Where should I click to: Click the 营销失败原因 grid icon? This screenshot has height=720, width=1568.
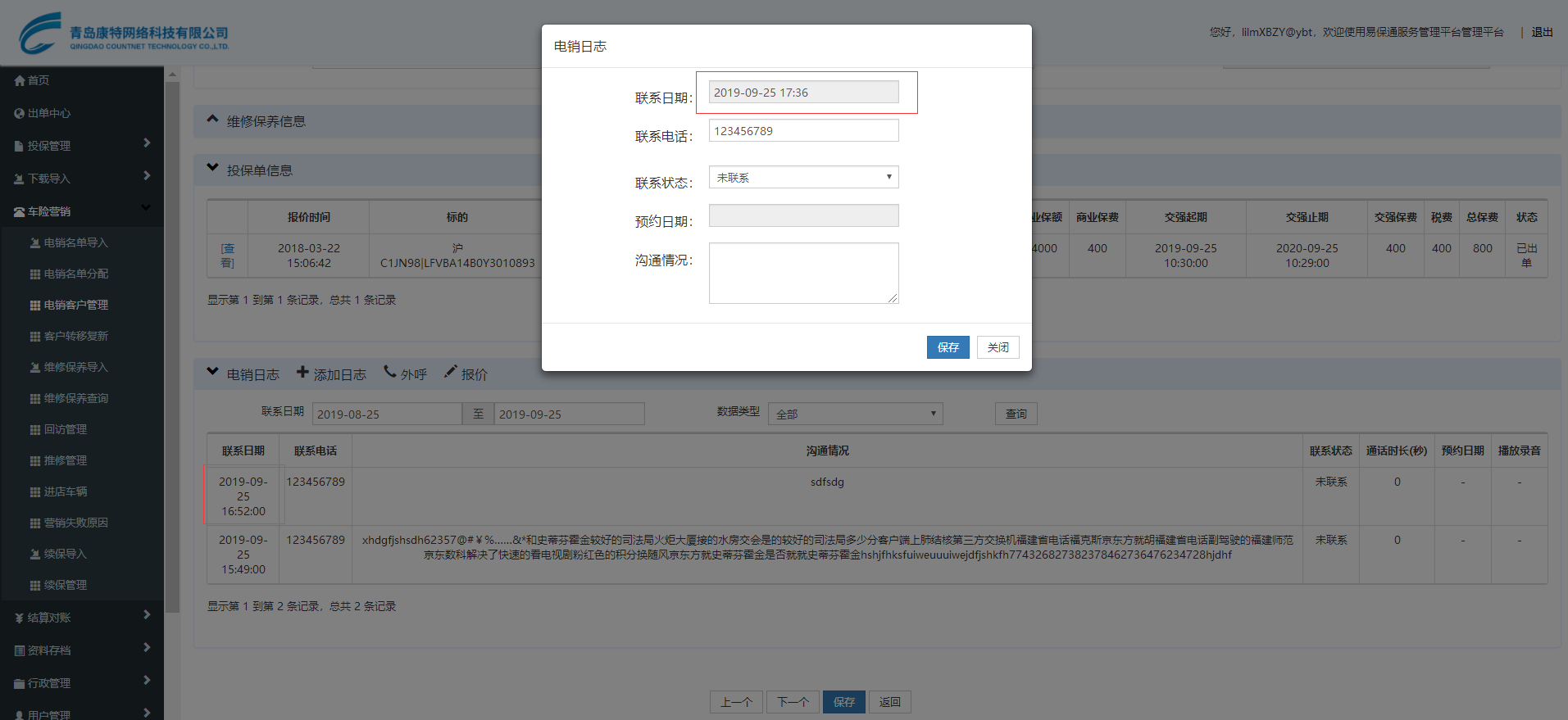click(35, 523)
